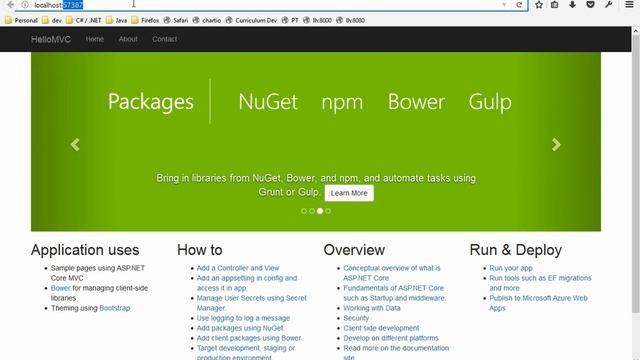Open the lh:8000 bookmark

(318, 20)
